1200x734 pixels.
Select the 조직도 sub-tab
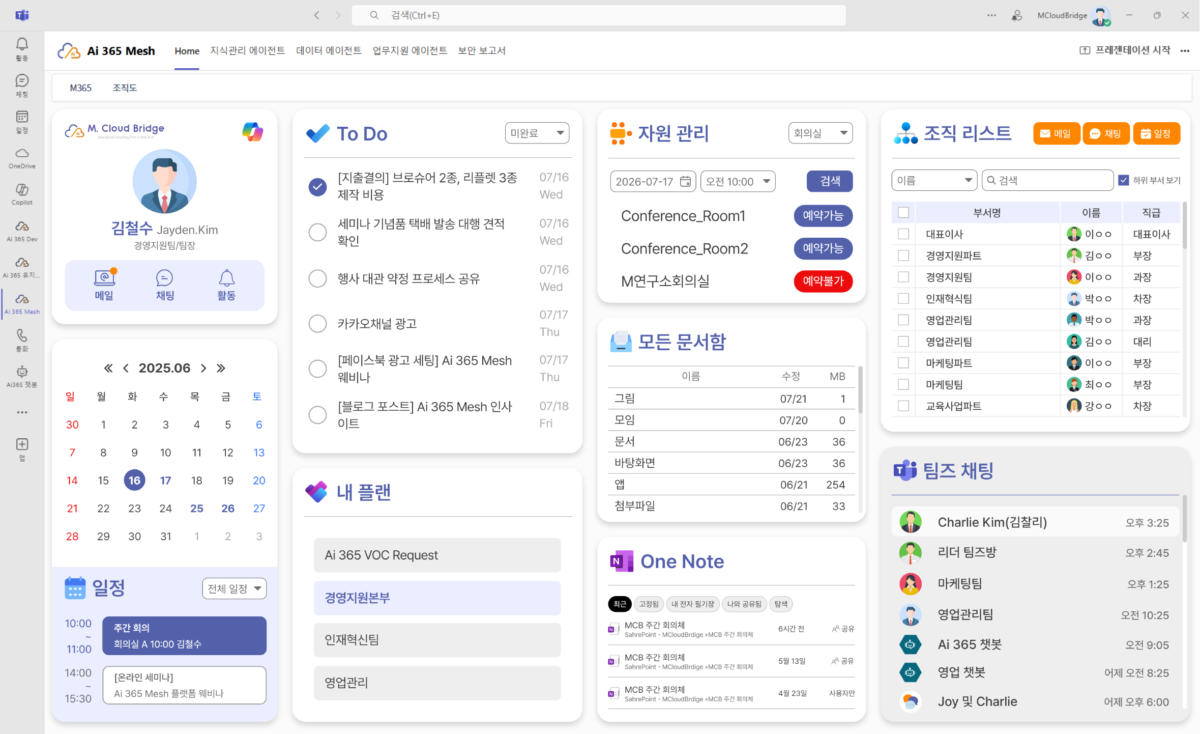(125, 88)
